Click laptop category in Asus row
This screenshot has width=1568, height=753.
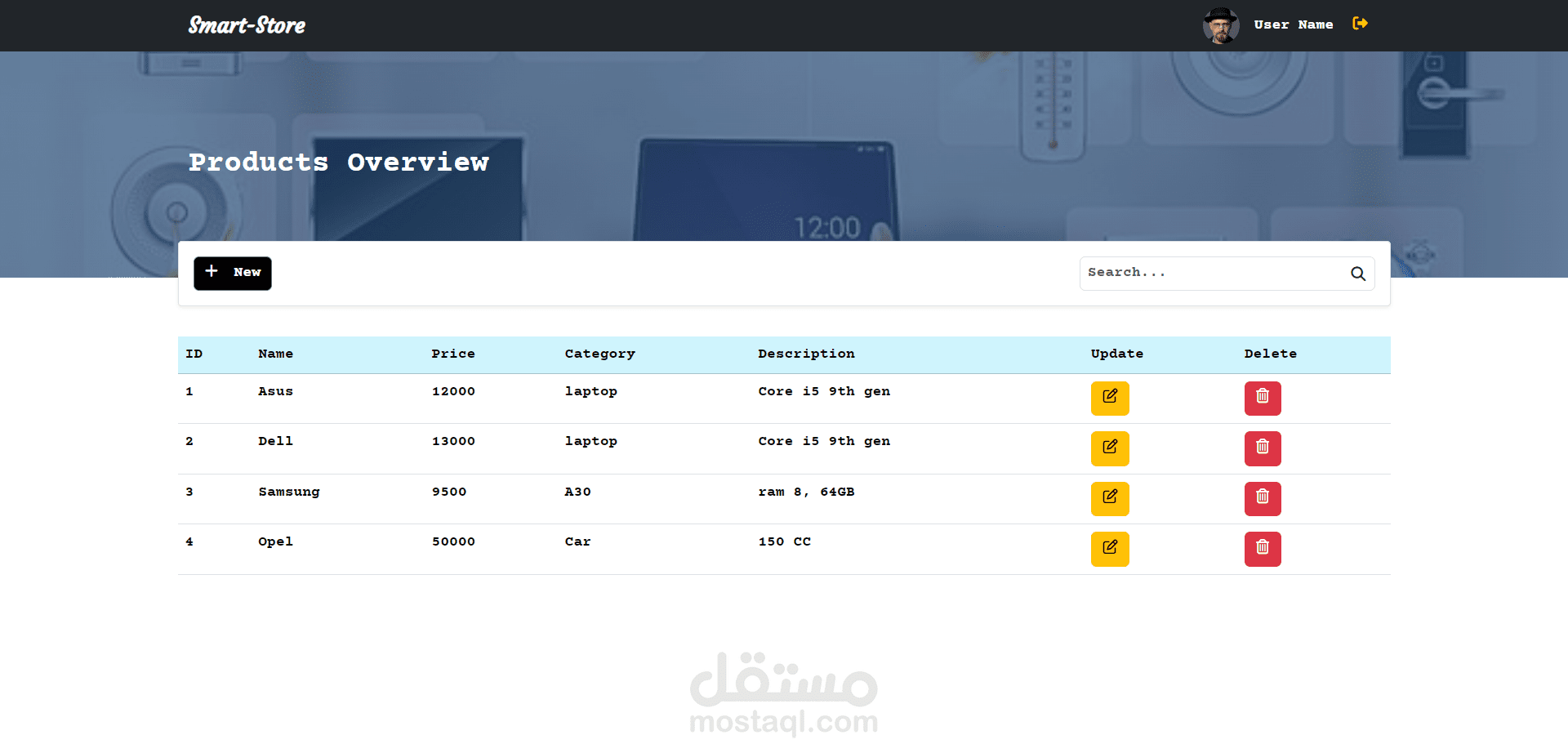591,391
